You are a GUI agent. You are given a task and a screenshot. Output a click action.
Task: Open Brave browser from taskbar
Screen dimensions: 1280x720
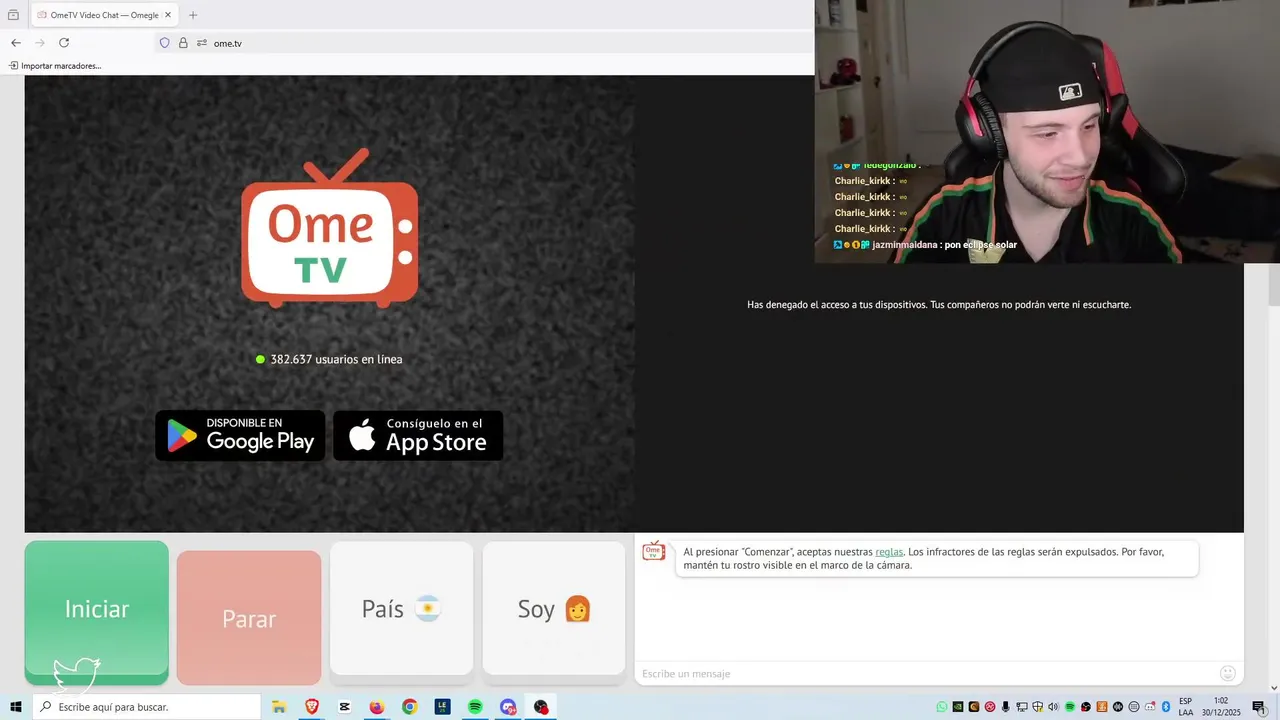pyautogui.click(x=312, y=707)
